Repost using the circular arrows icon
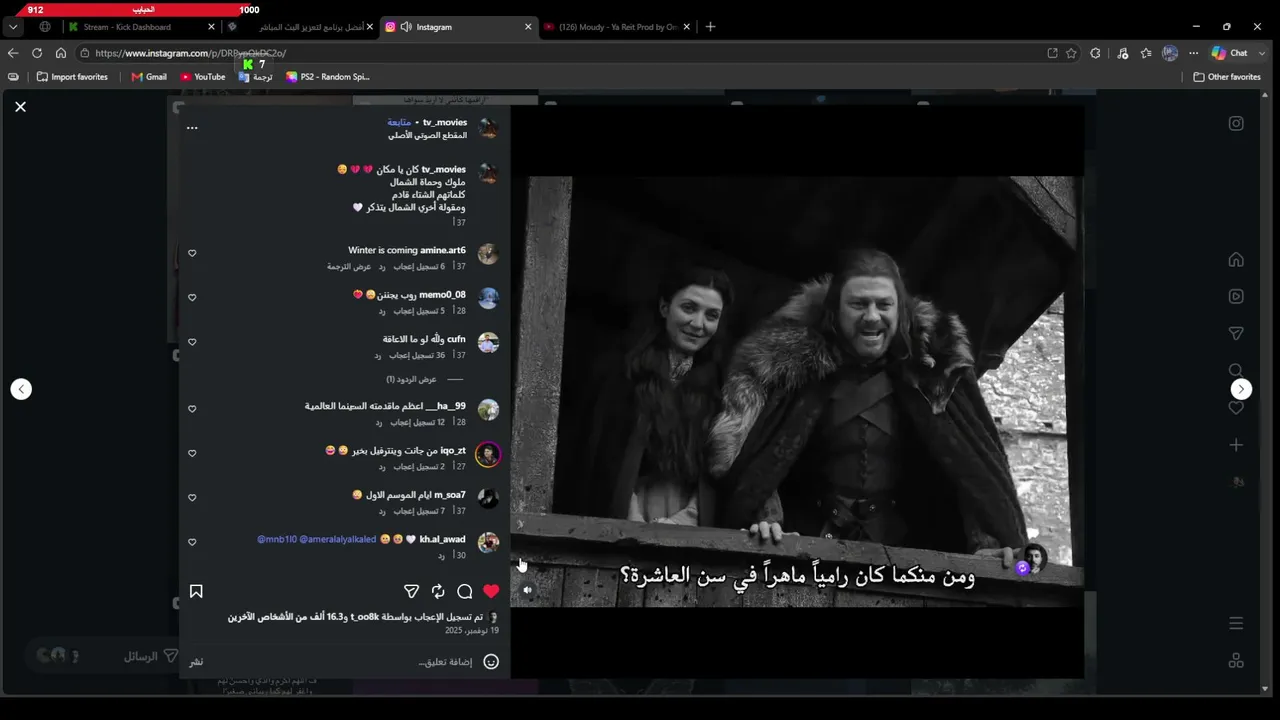 point(438,591)
